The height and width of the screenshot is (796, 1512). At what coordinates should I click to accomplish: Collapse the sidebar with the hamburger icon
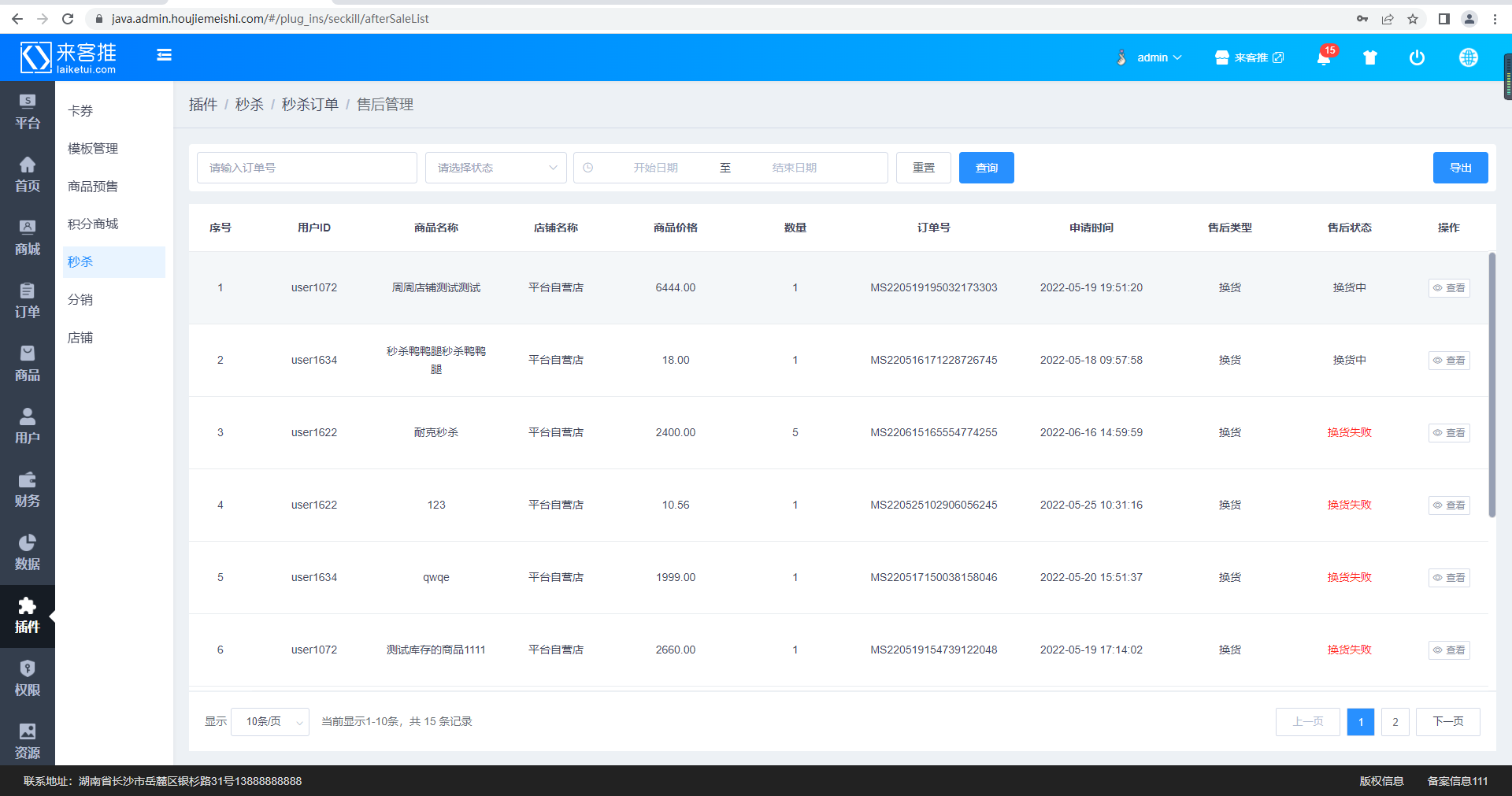point(164,54)
